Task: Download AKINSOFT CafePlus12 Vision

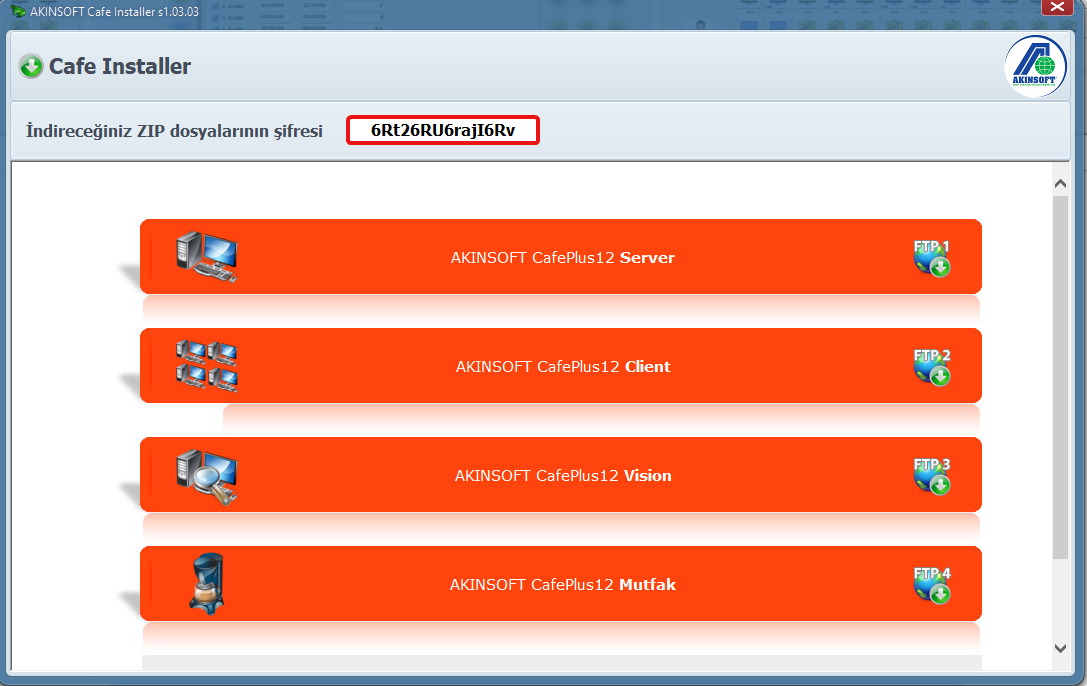Action: (x=561, y=475)
